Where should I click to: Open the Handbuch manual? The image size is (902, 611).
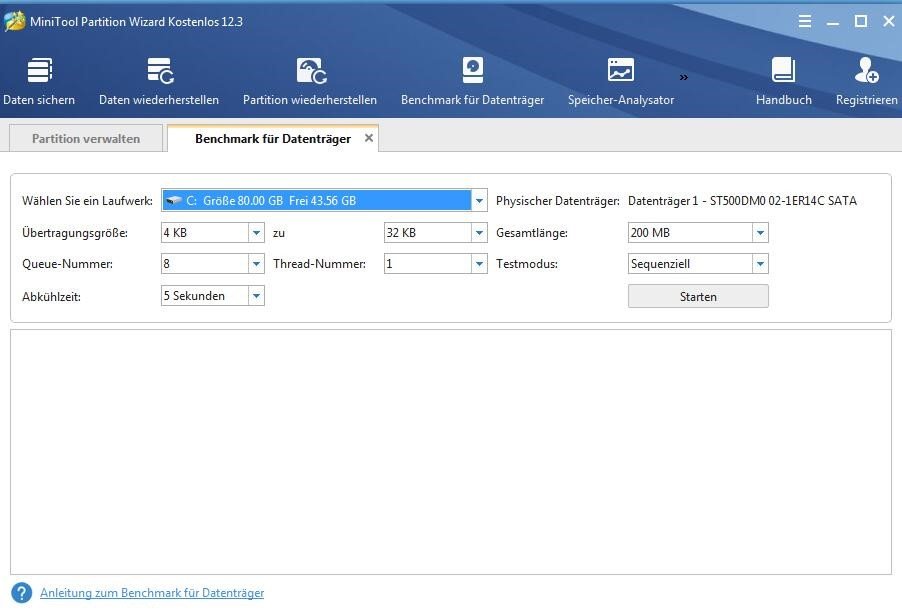tap(783, 82)
